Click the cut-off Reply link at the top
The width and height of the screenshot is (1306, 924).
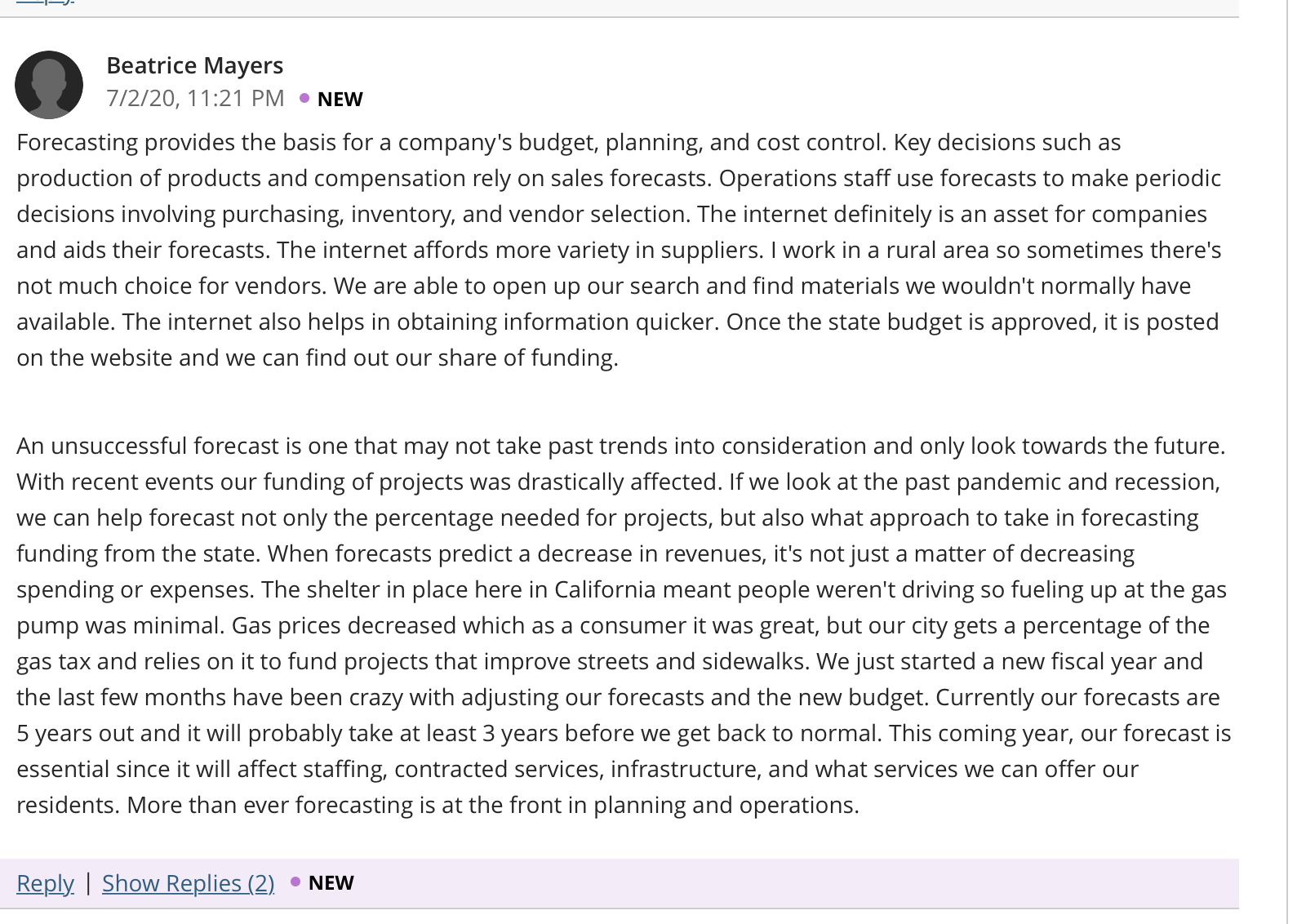tap(45, 2)
